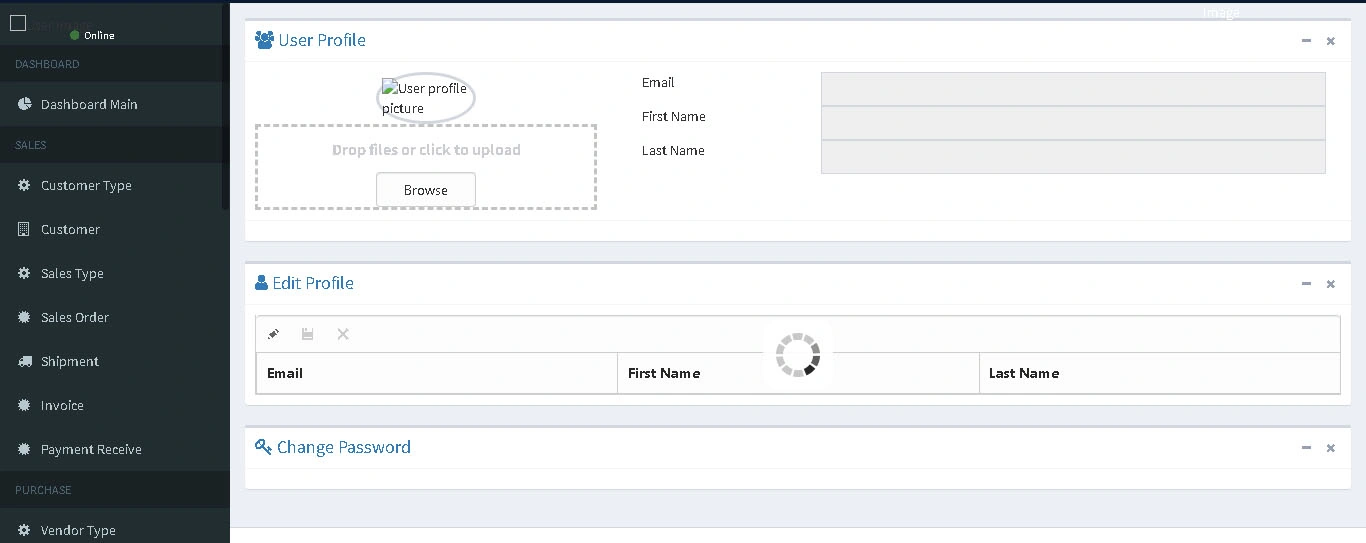Click the Customer building icon in sidebar
1366x543 pixels.
[x=24, y=229]
